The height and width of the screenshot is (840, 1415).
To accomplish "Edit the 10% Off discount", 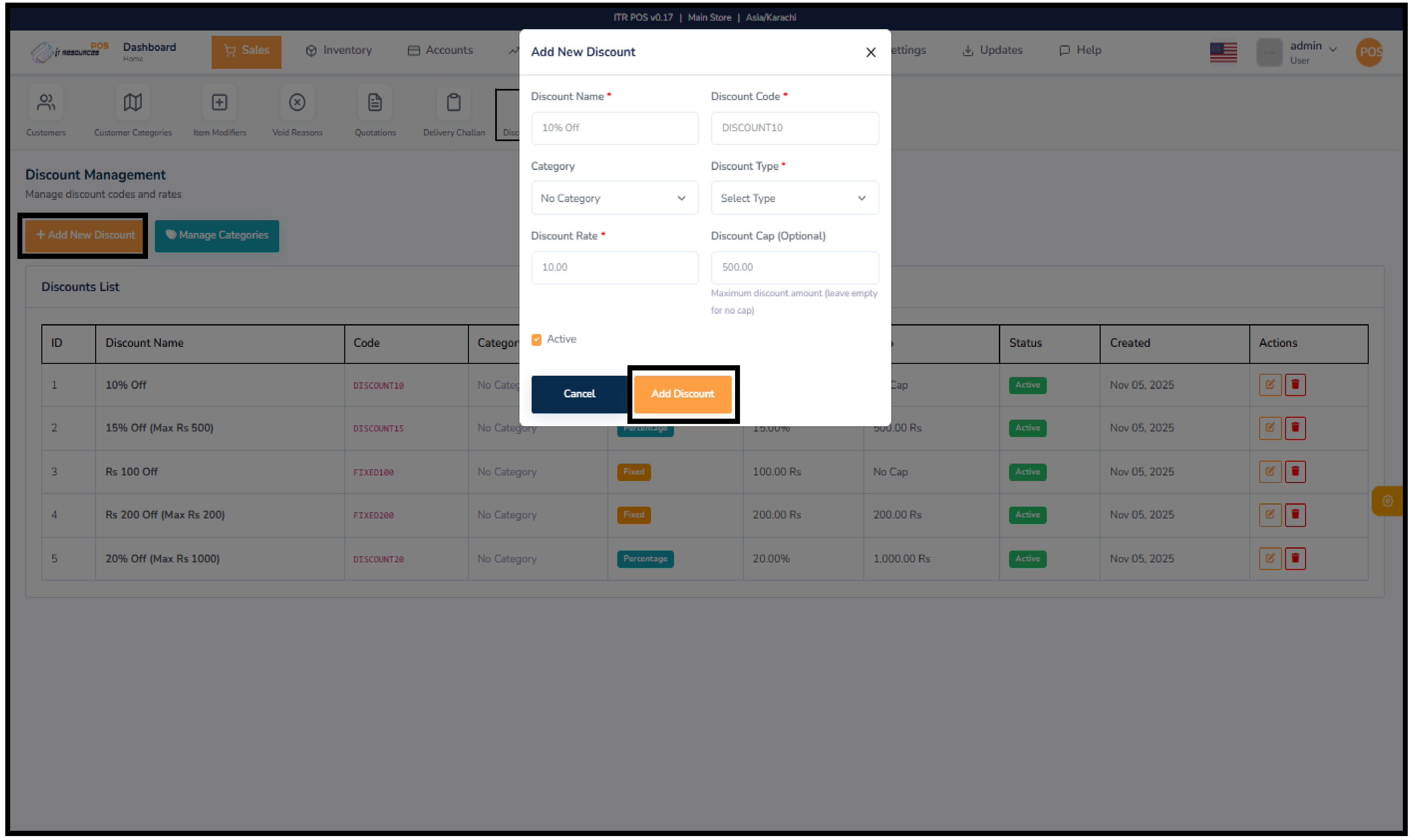I will 1270,384.
